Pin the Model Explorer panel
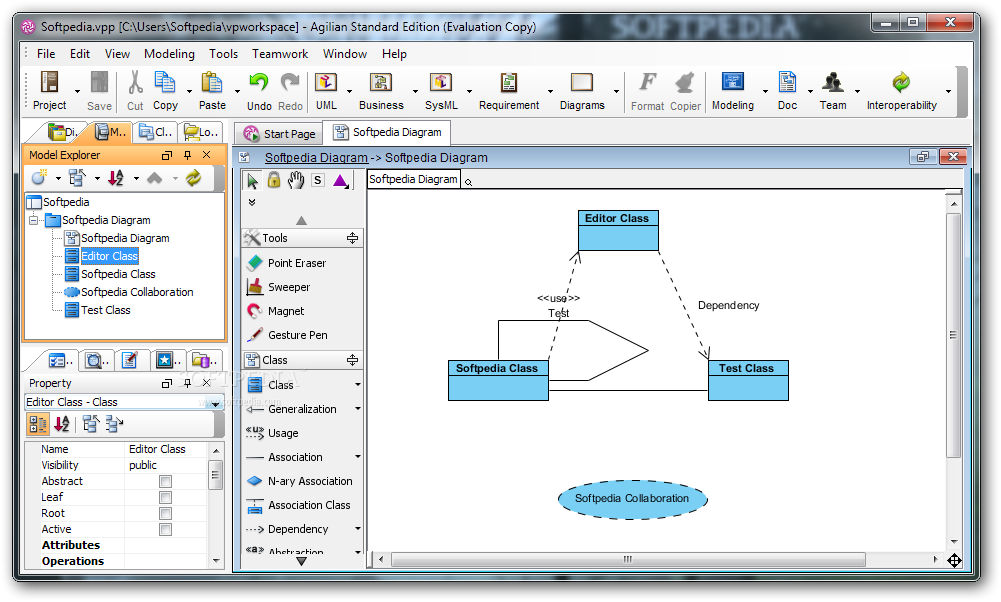 [x=187, y=155]
